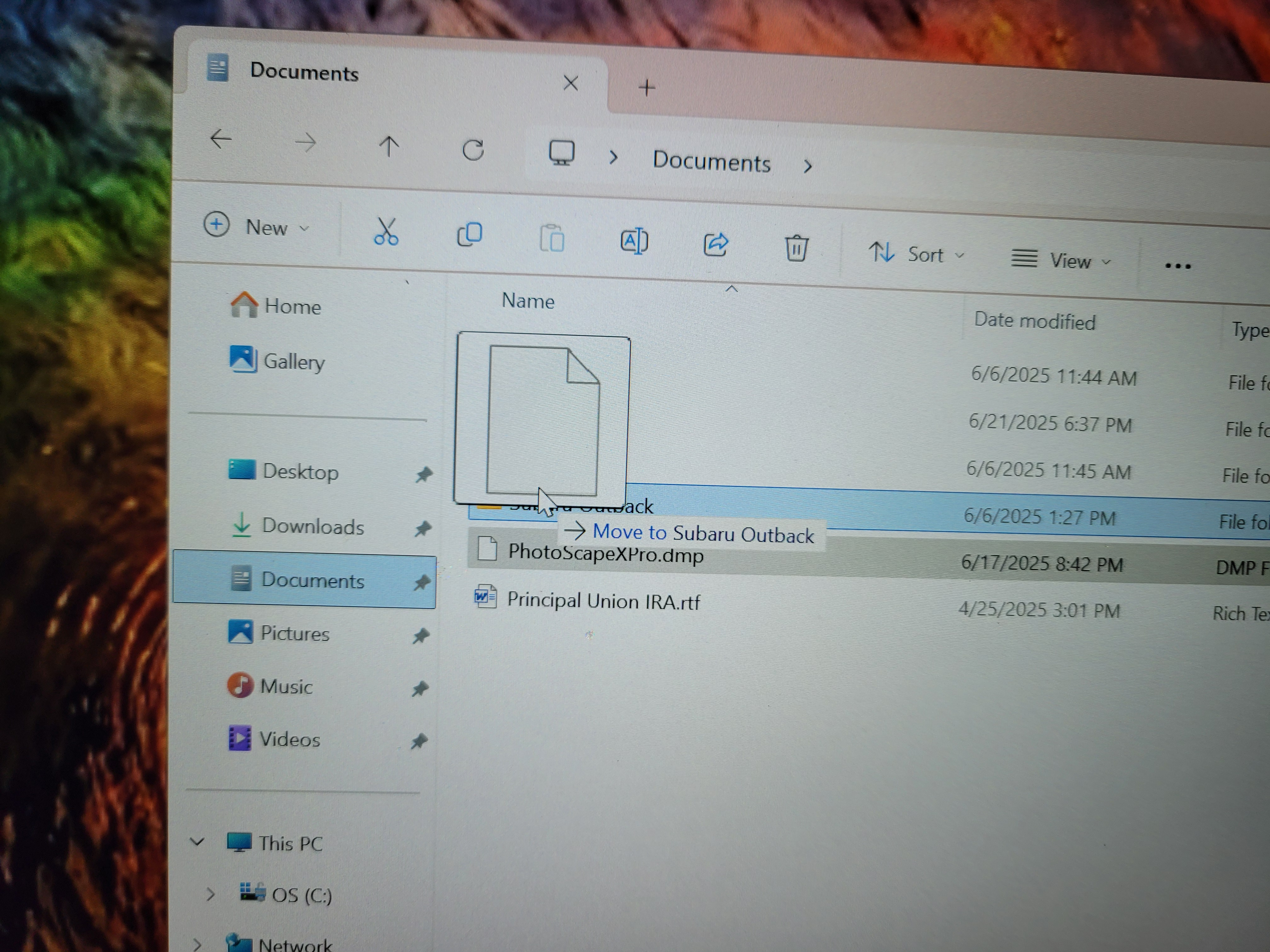Viewport: 1270px width, 952px height.
Task: Expand chevron before Documents in address bar
Action: 613,157
